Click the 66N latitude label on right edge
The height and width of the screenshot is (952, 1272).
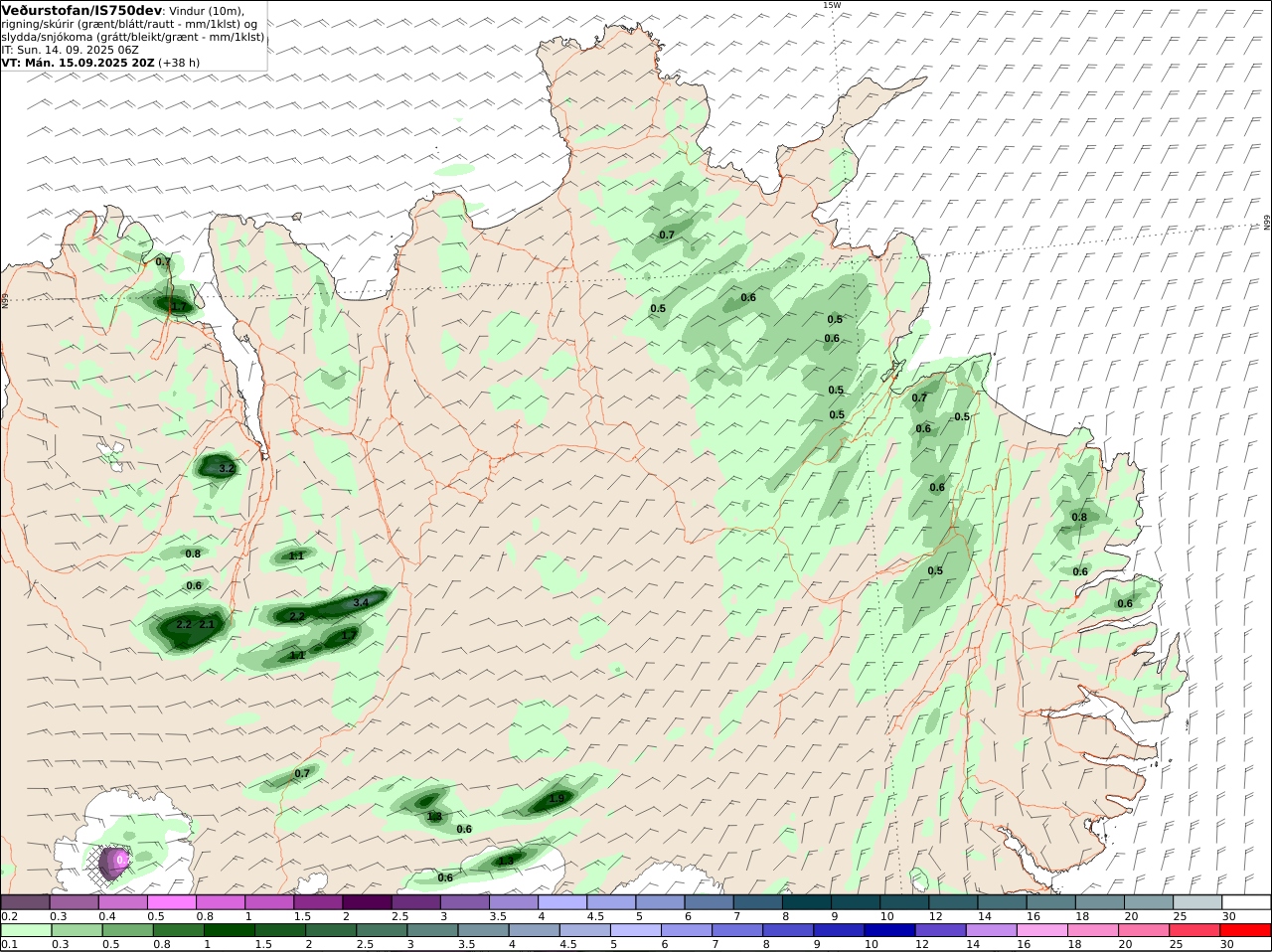tap(1267, 223)
